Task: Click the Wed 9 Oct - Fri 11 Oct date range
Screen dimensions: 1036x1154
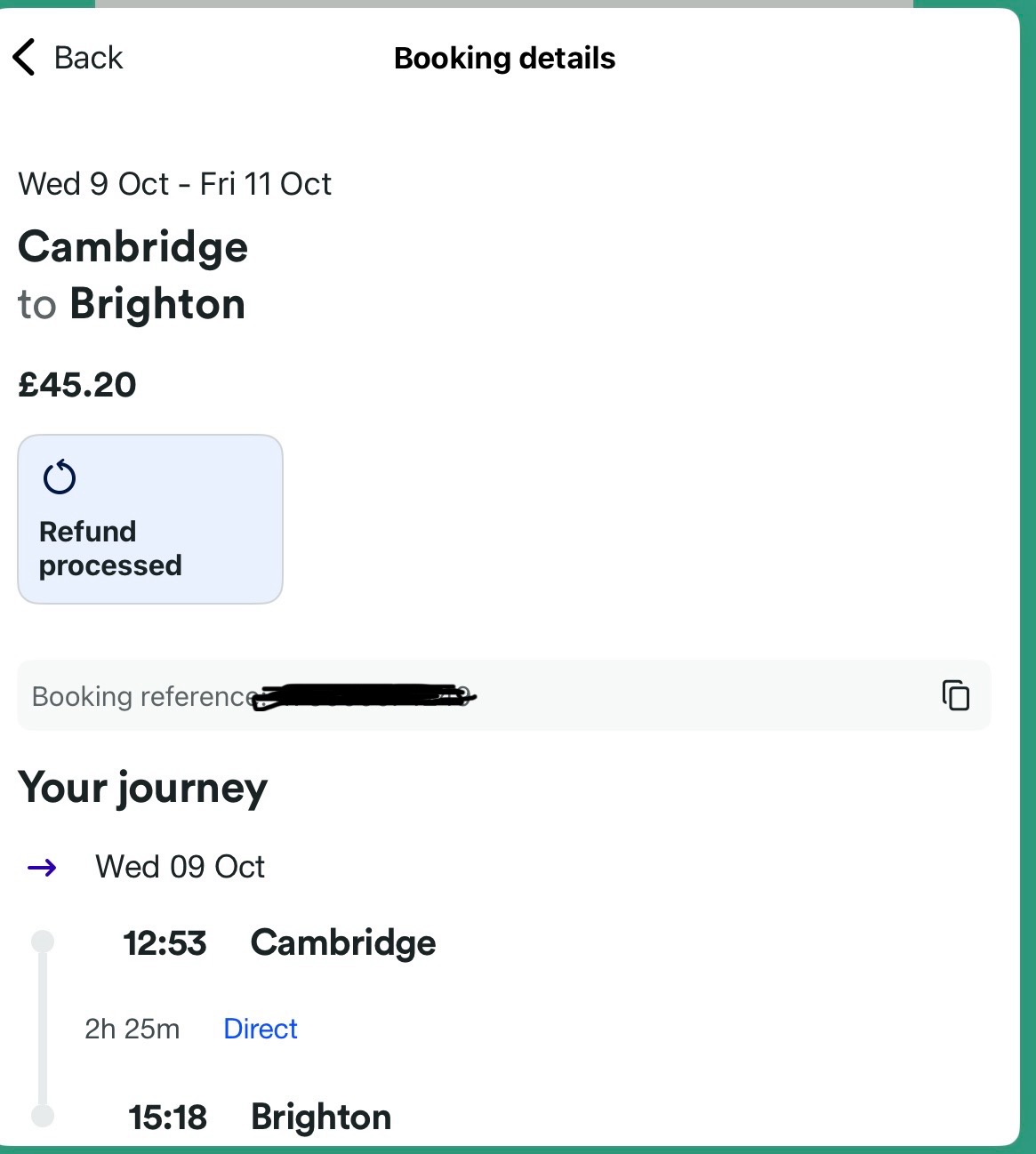Action: pos(175,184)
